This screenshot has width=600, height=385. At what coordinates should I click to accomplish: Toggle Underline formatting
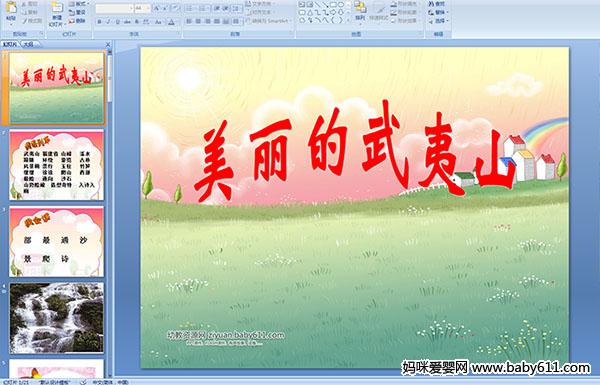click(x=117, y=22)
